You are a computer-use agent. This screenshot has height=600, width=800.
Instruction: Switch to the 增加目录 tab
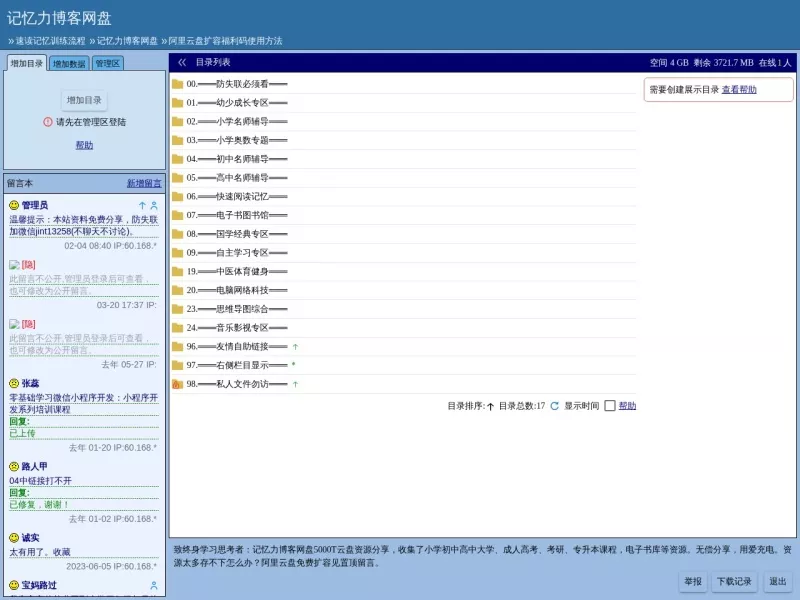27,63
